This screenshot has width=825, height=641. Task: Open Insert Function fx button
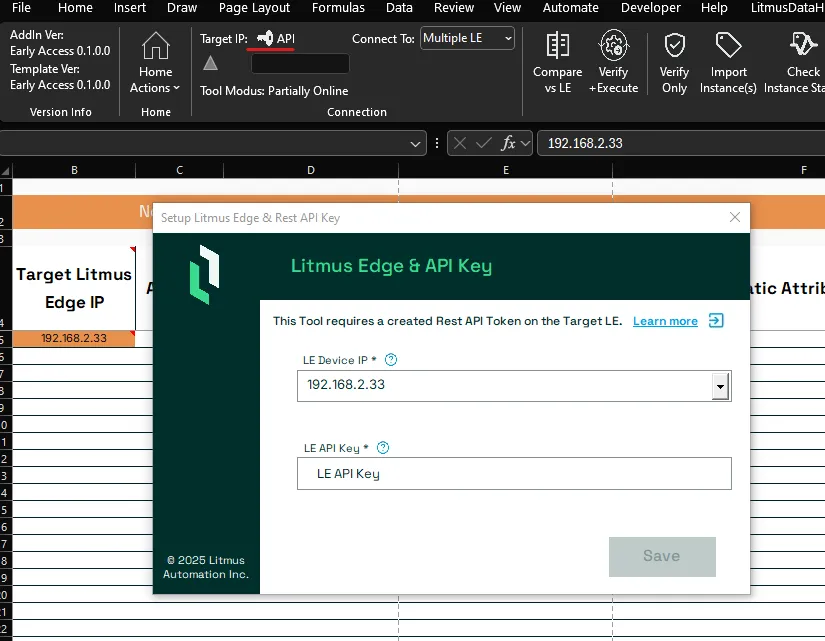tap(508, 143)
